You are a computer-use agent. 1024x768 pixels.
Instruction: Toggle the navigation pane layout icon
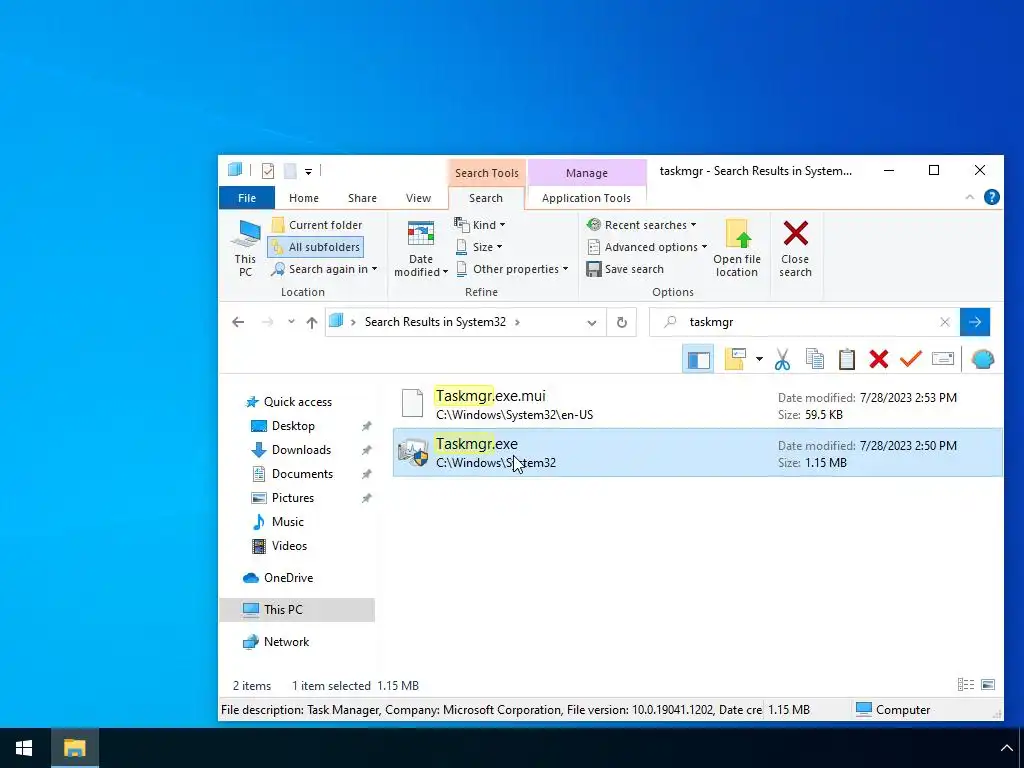pyautogui.click(x=698, y=359)
